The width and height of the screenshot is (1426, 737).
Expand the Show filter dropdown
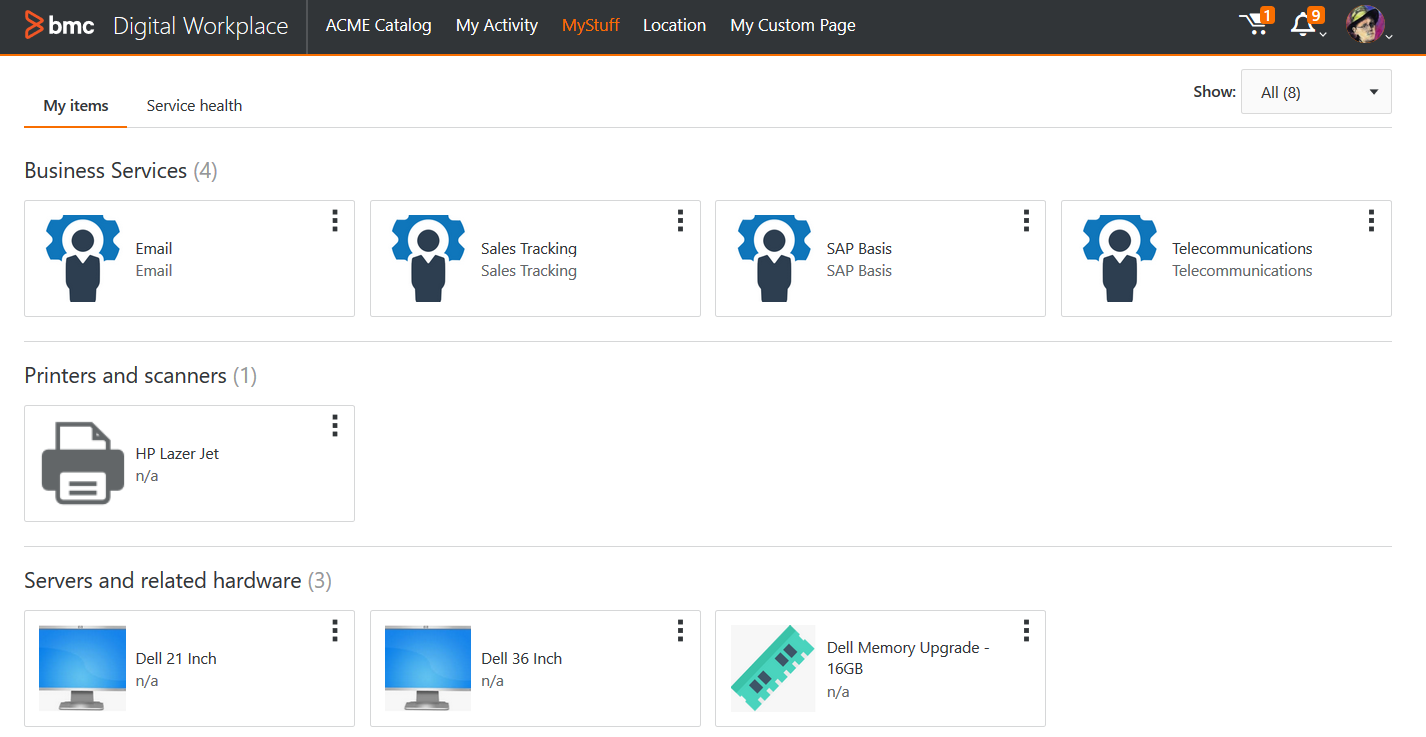[x=1316, y=92]
